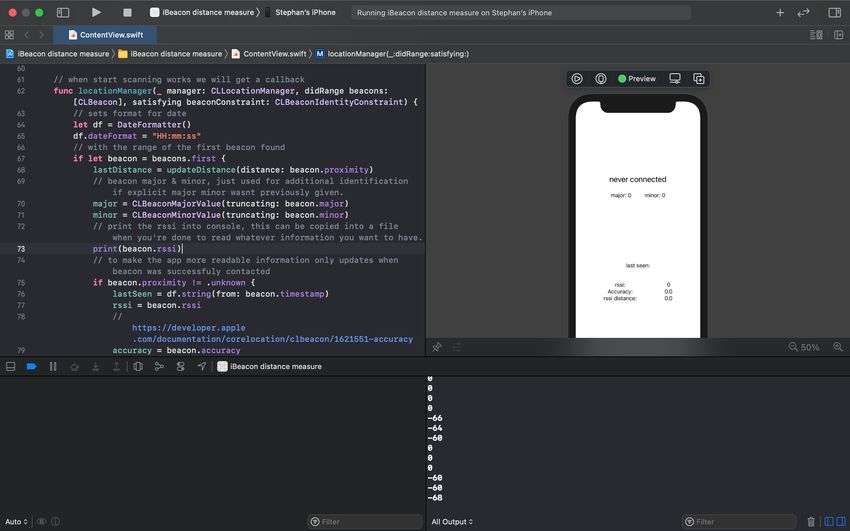This screenshot has height=531, width=850.
Task: Stop the running app
Action: tap(127, 12)
